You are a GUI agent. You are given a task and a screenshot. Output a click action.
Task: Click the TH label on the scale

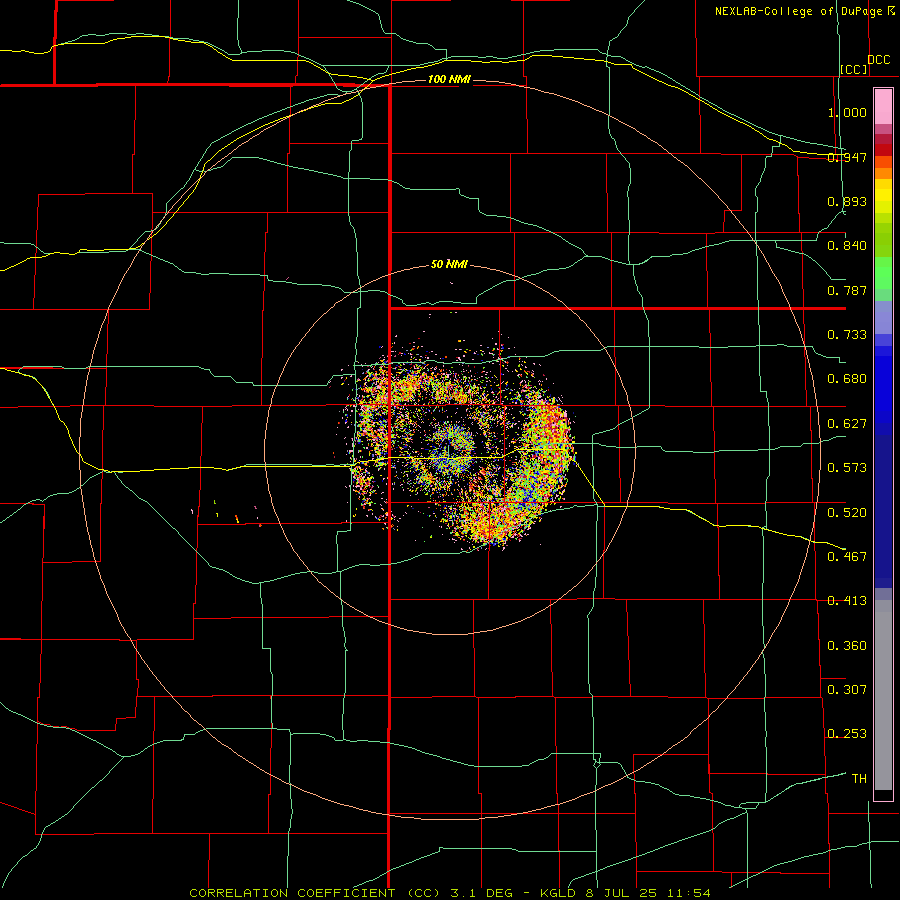point(859,779)
